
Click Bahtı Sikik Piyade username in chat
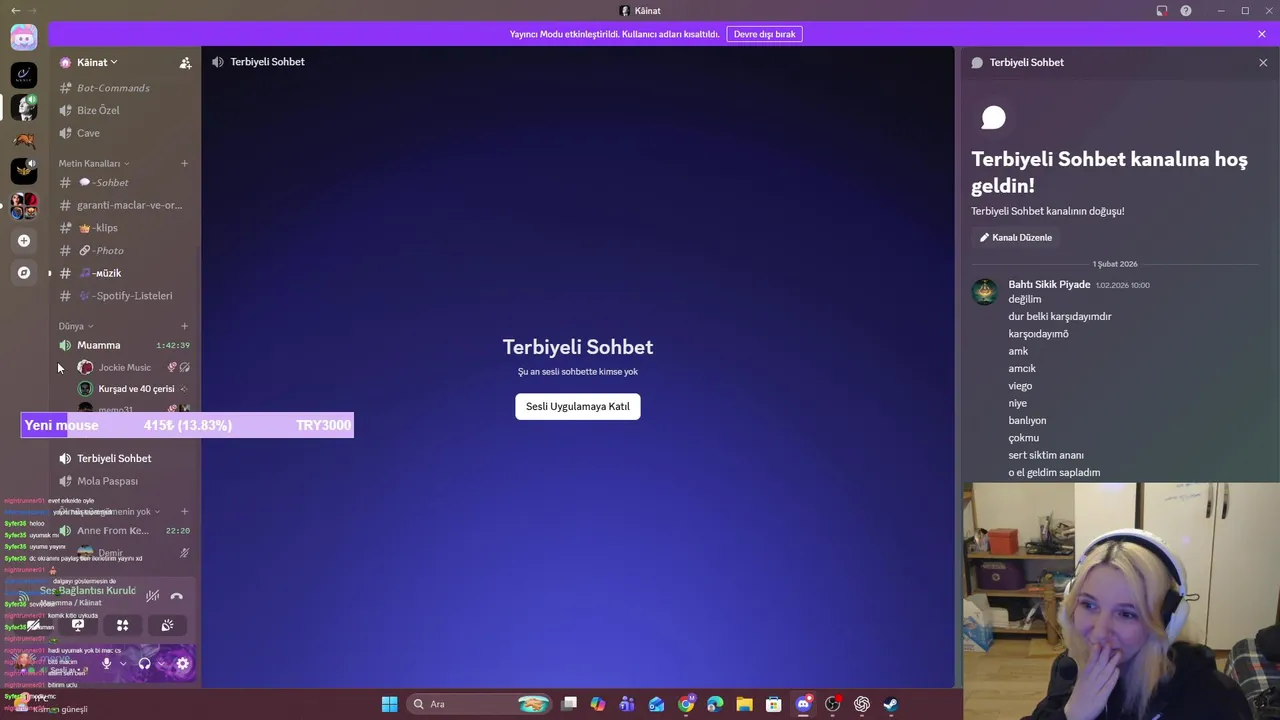1049,284
